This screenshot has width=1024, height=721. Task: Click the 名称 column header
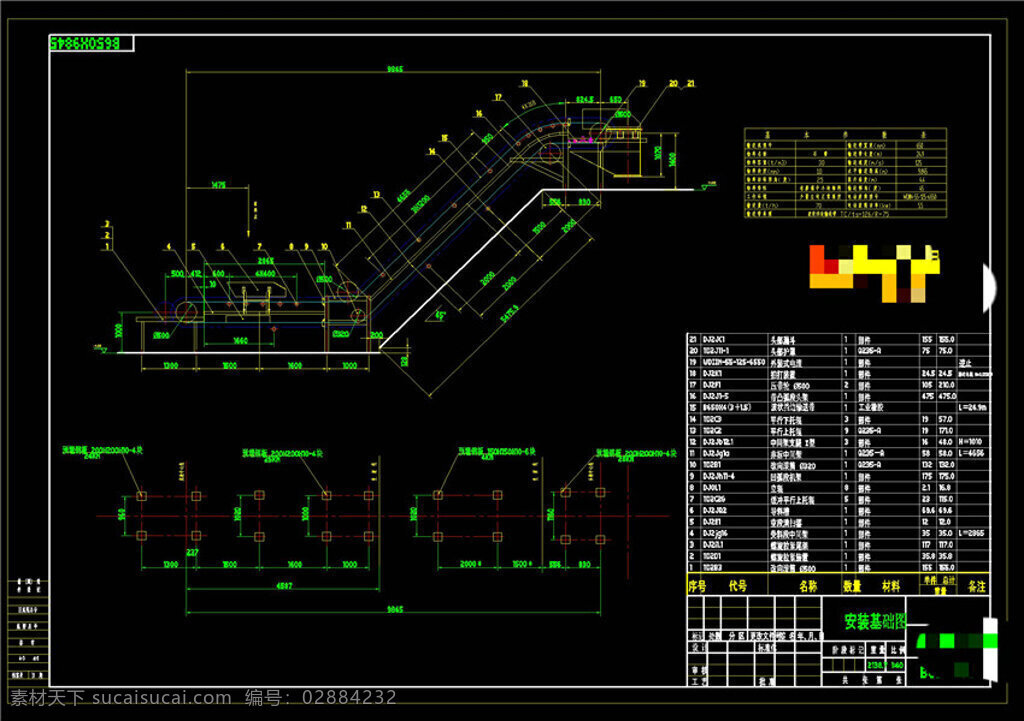[x=808, y=586]
